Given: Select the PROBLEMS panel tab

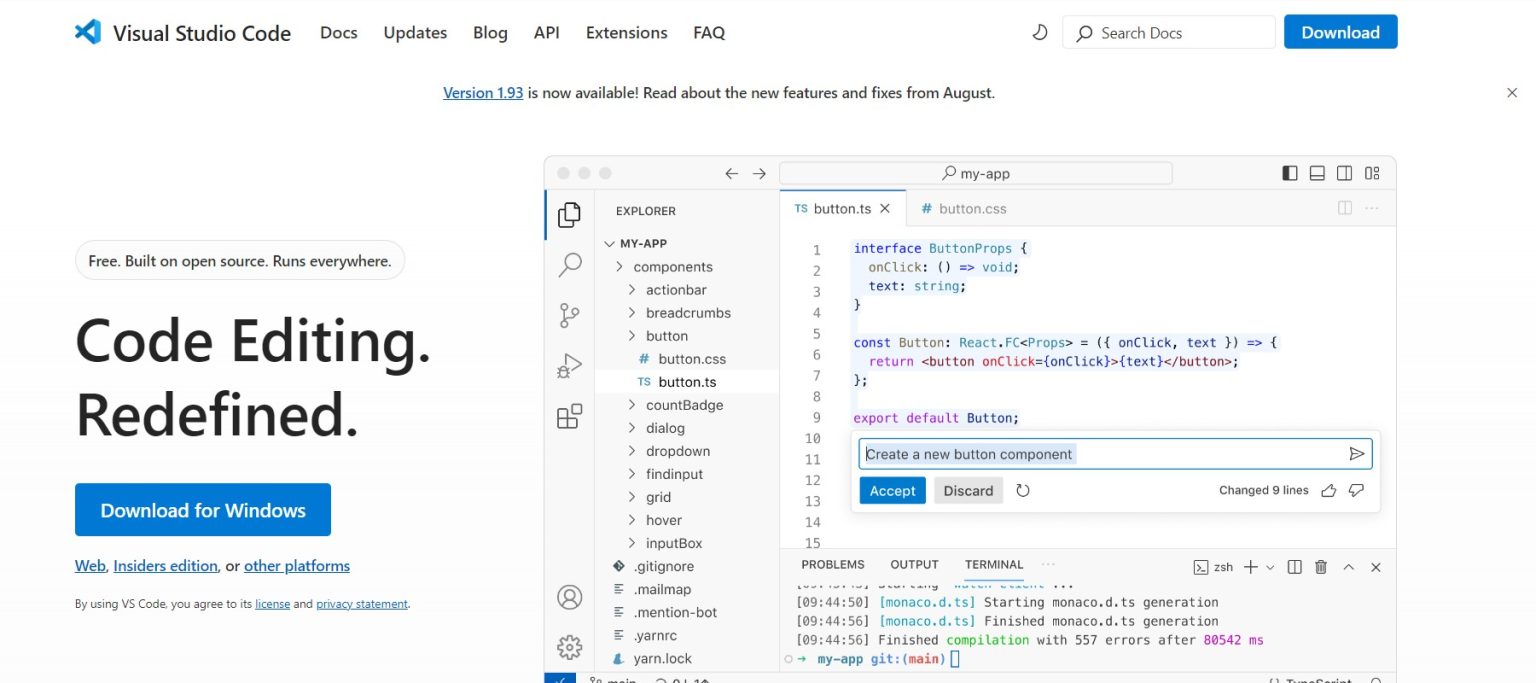Looking at the screenshot, I should click(x=832, y=565).
